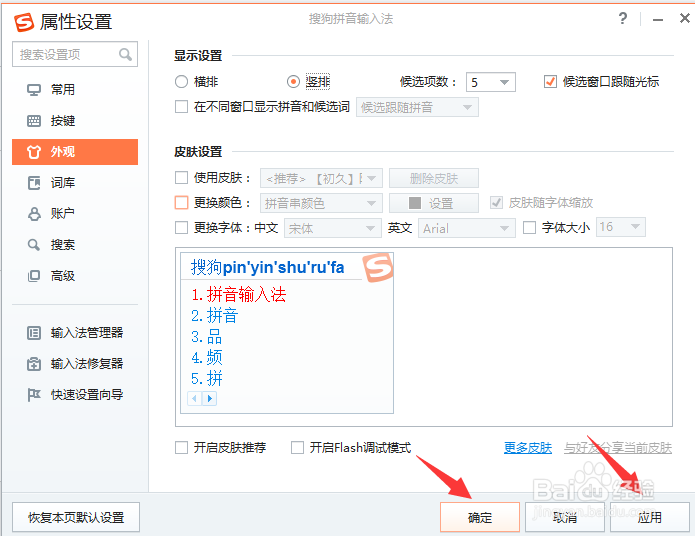Click the stacked-squares icon beside 高级

34,276
